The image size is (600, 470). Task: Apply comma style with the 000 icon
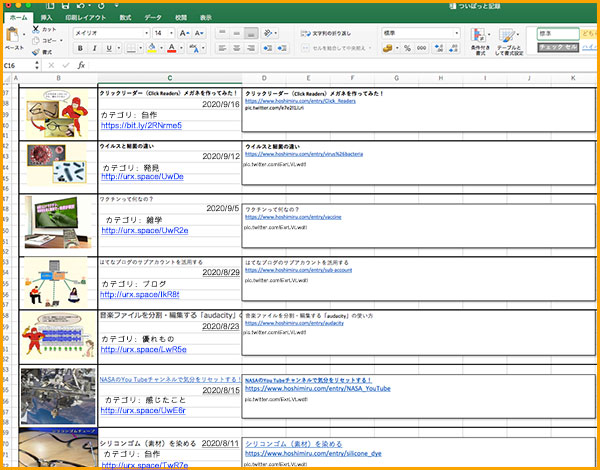(421, 48)
